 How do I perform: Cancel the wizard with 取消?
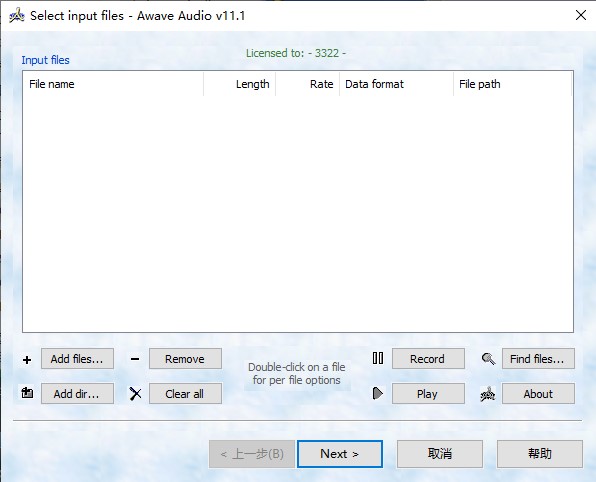tap(440, 454)
